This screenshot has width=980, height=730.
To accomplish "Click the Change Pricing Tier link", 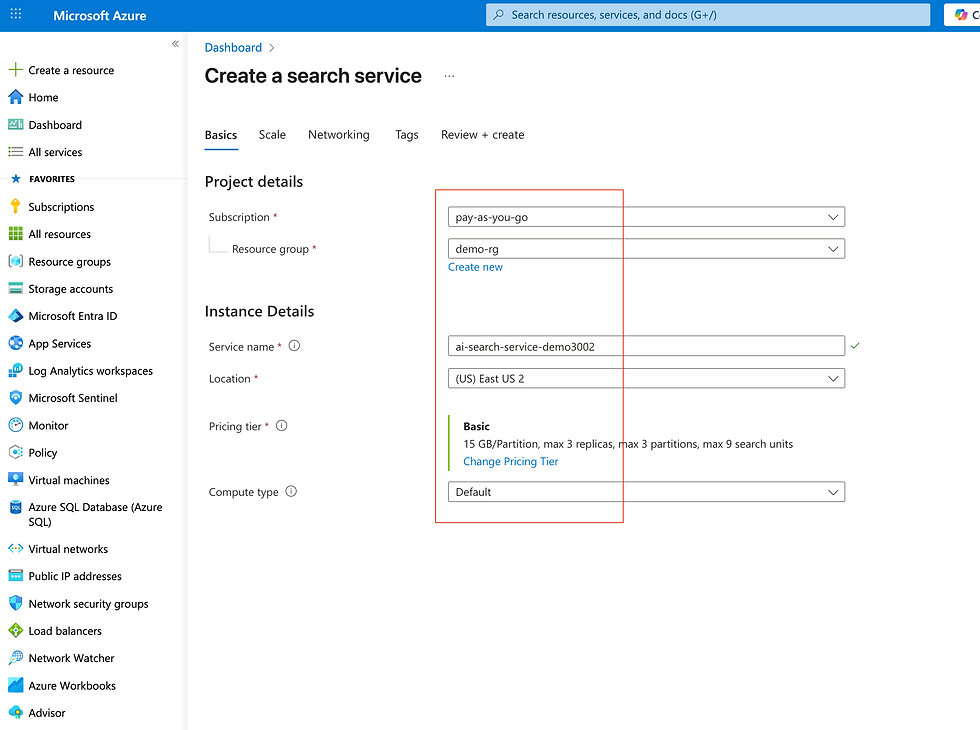I will pyautogui.click(x=511, y=462).
